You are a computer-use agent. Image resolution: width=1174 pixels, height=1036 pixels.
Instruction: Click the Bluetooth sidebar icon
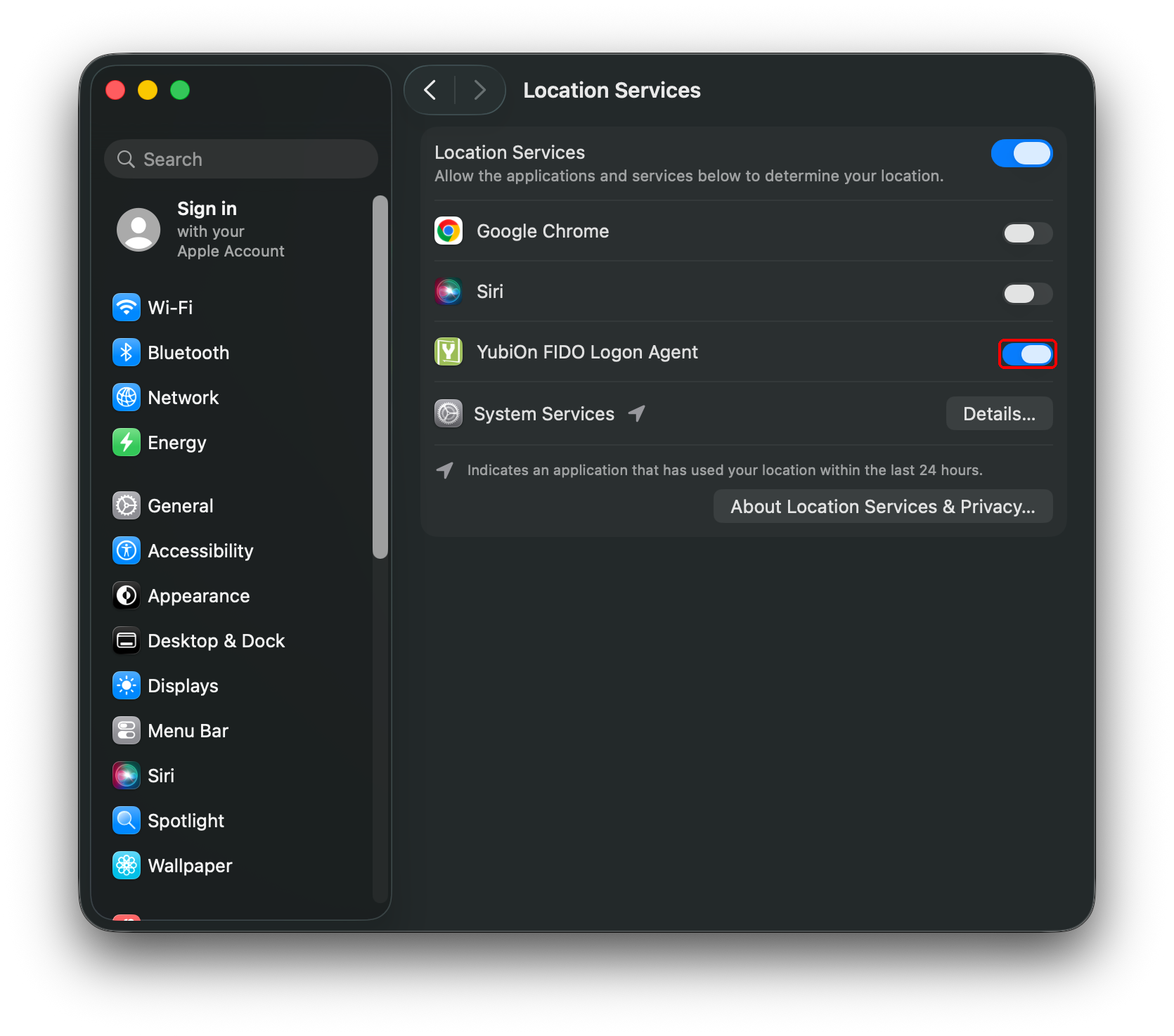pos(127,352)
